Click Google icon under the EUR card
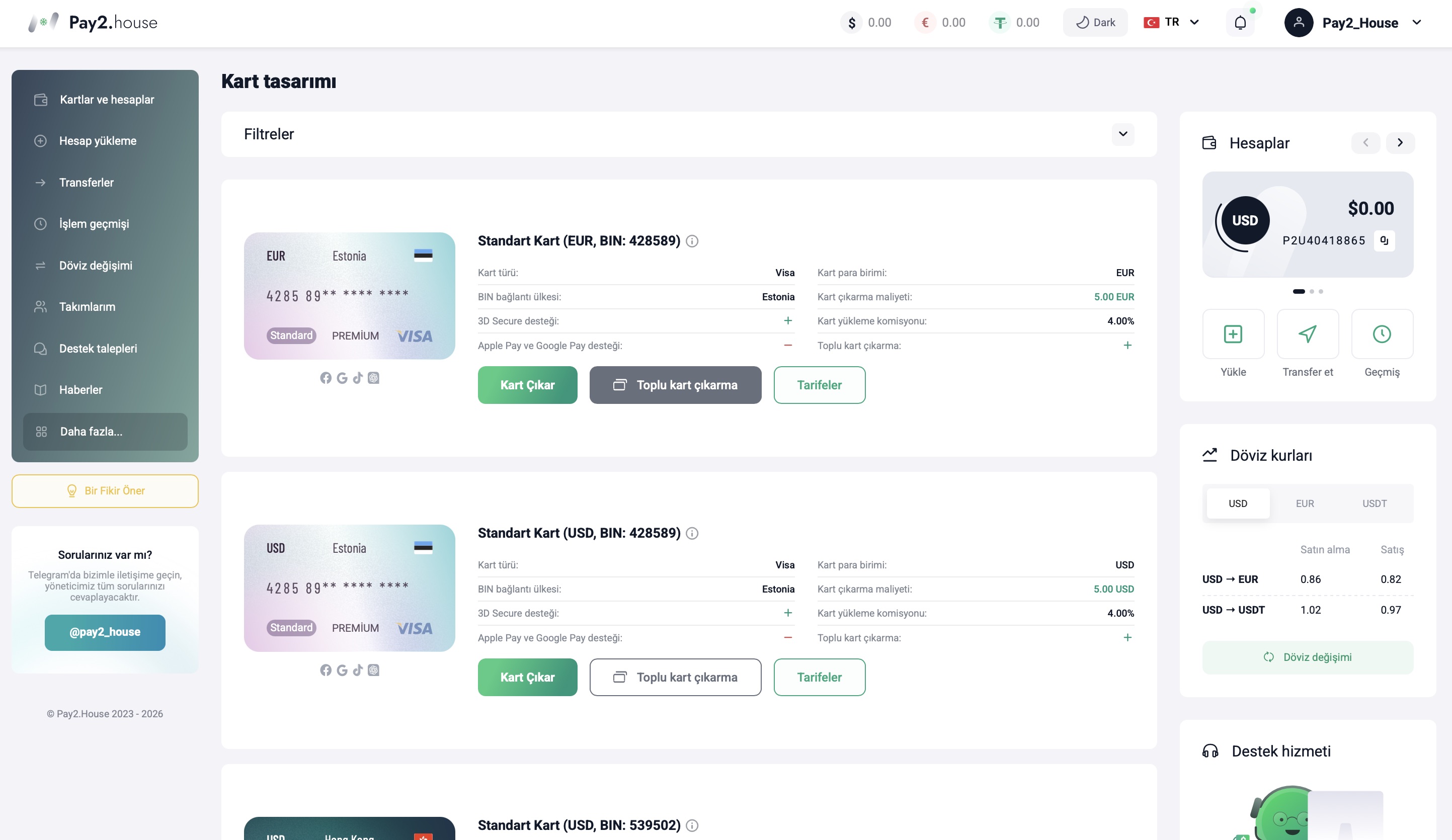This screenshot has height=840, width=1452. coord(342,378)
